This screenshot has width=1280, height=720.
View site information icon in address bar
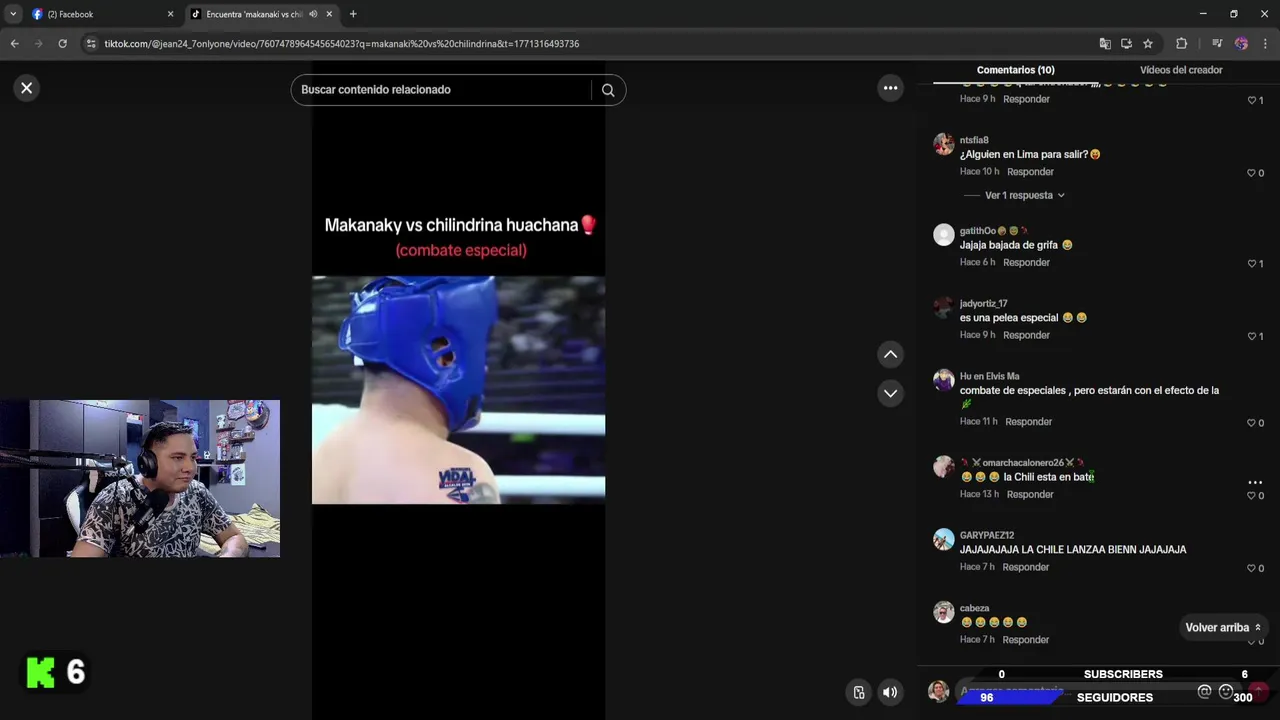91,44
